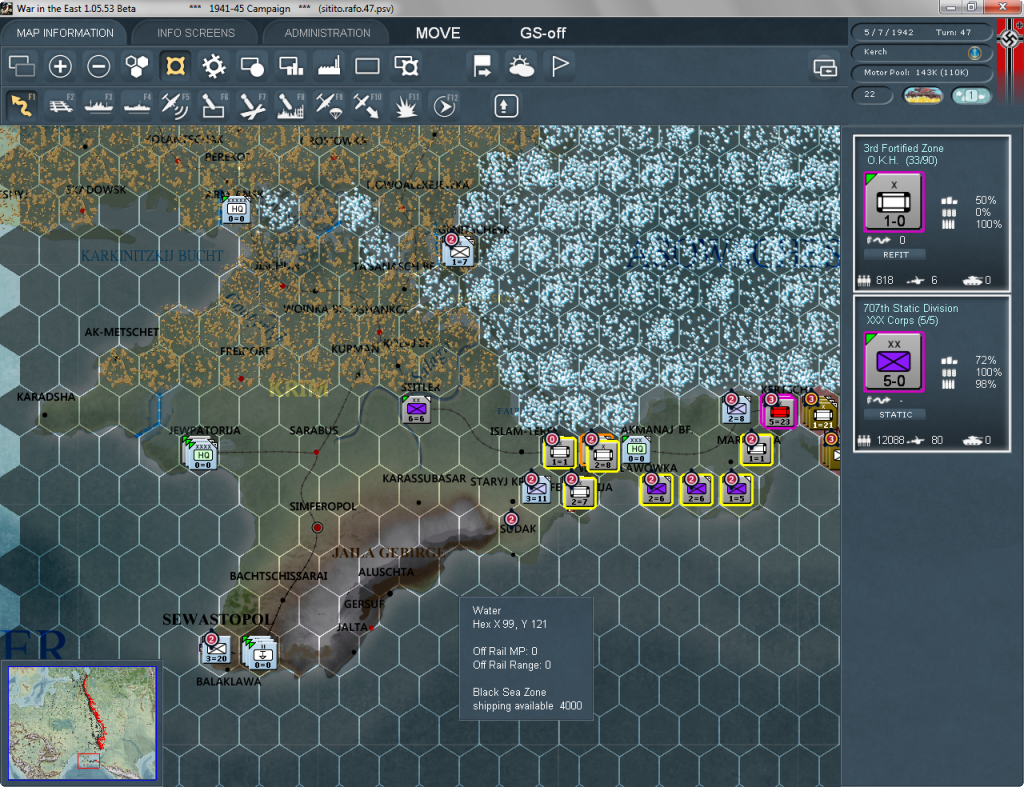Select the 3=20 unit counter at Sewastopol
Image resolution: width=1024 pixels, height=787 pixels.
click(x=216, y=650)
